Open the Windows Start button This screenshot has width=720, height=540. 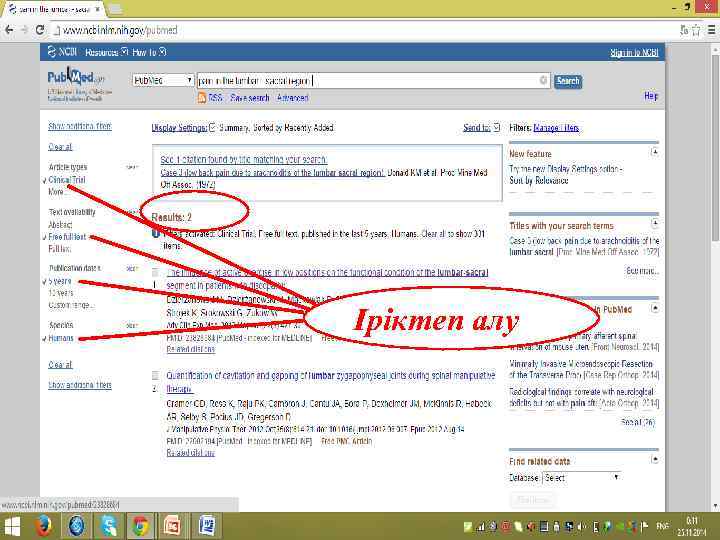pyautogui.click(x=11, y=526)
